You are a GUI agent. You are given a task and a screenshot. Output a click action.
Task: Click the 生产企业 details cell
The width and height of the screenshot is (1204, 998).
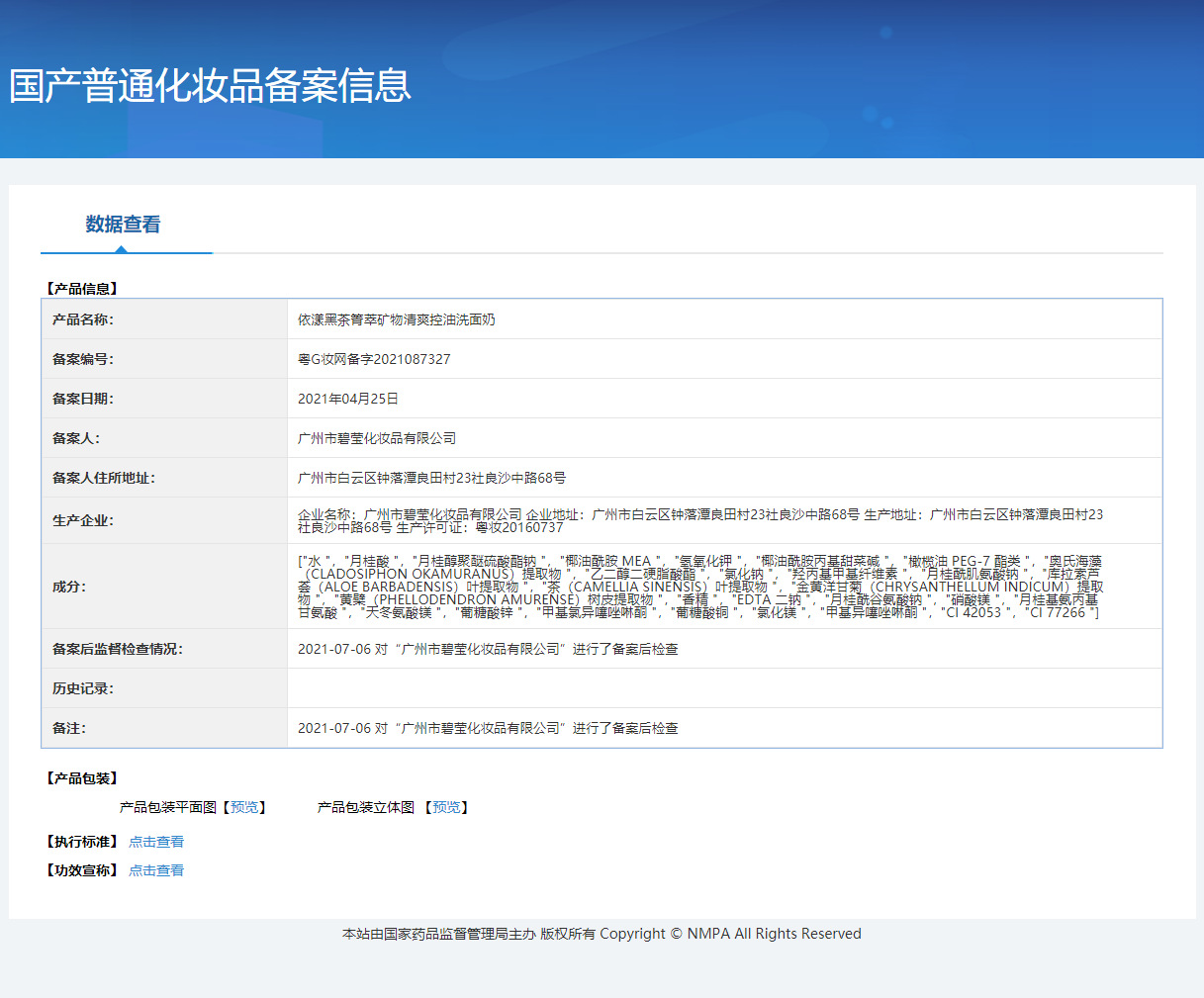724,520
